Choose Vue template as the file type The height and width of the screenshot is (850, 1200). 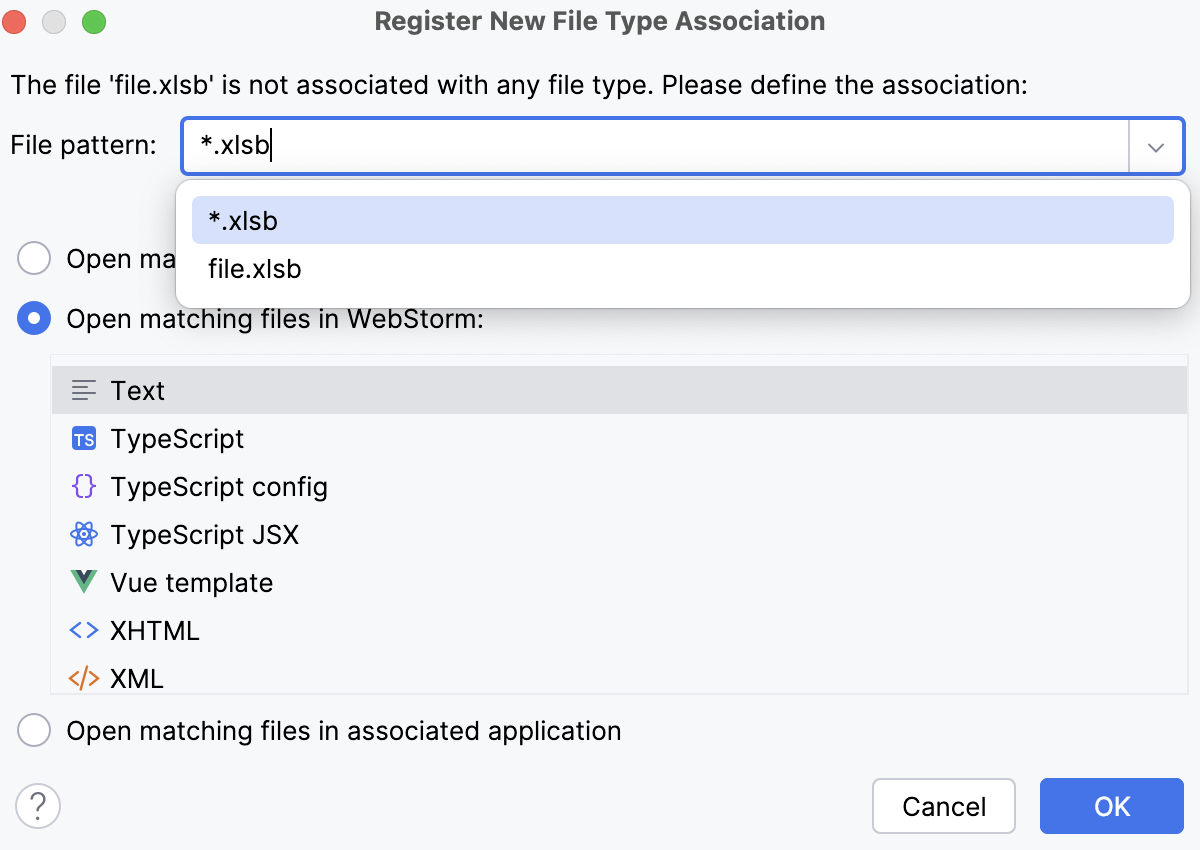coord(191,582)
